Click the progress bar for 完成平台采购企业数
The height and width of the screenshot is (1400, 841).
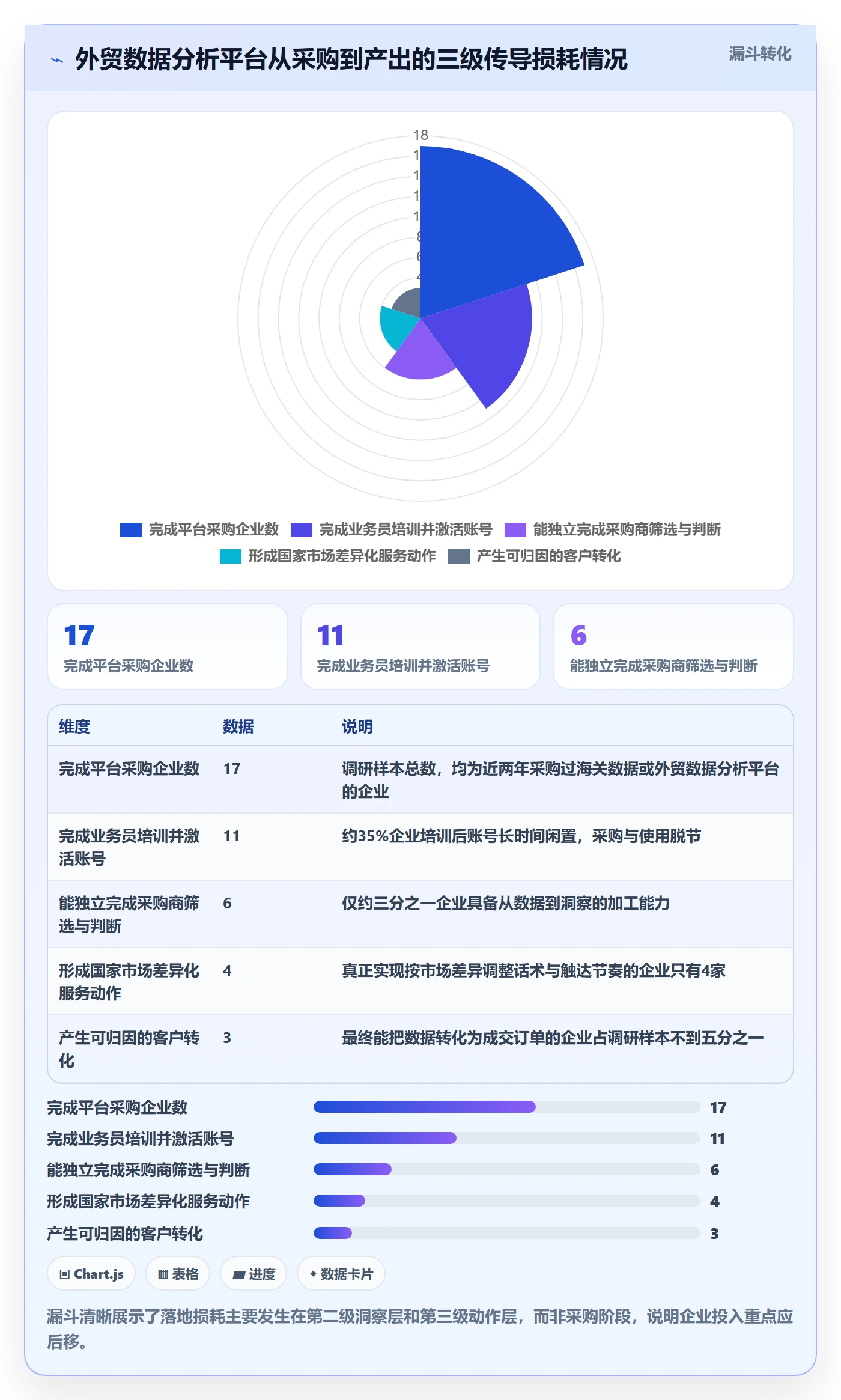507,1107
